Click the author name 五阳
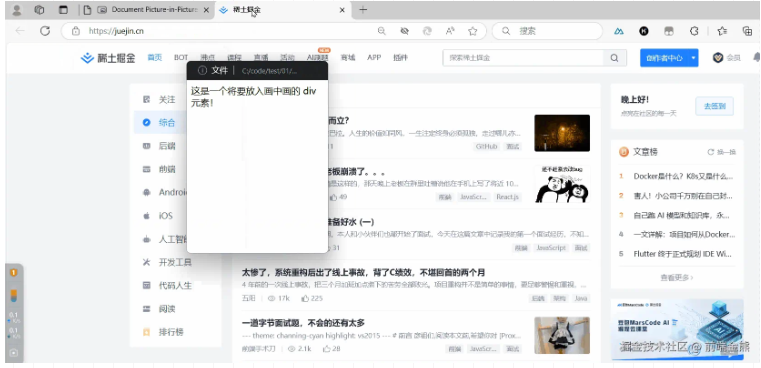Screen dimensions: 761x368 248,298
